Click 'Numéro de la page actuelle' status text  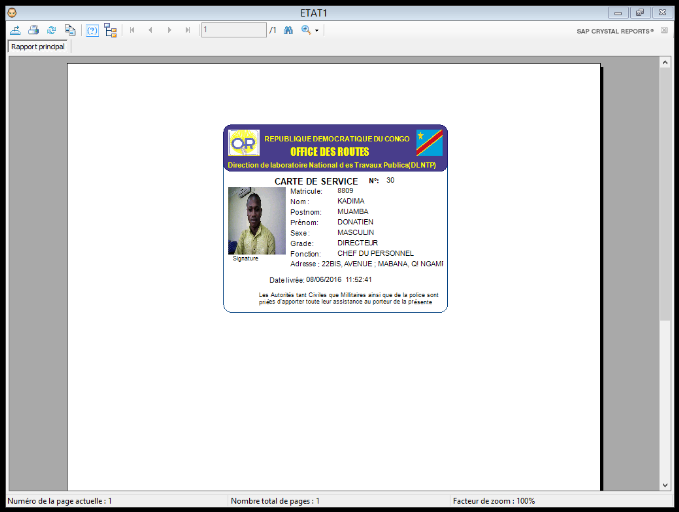click(60, 501)
